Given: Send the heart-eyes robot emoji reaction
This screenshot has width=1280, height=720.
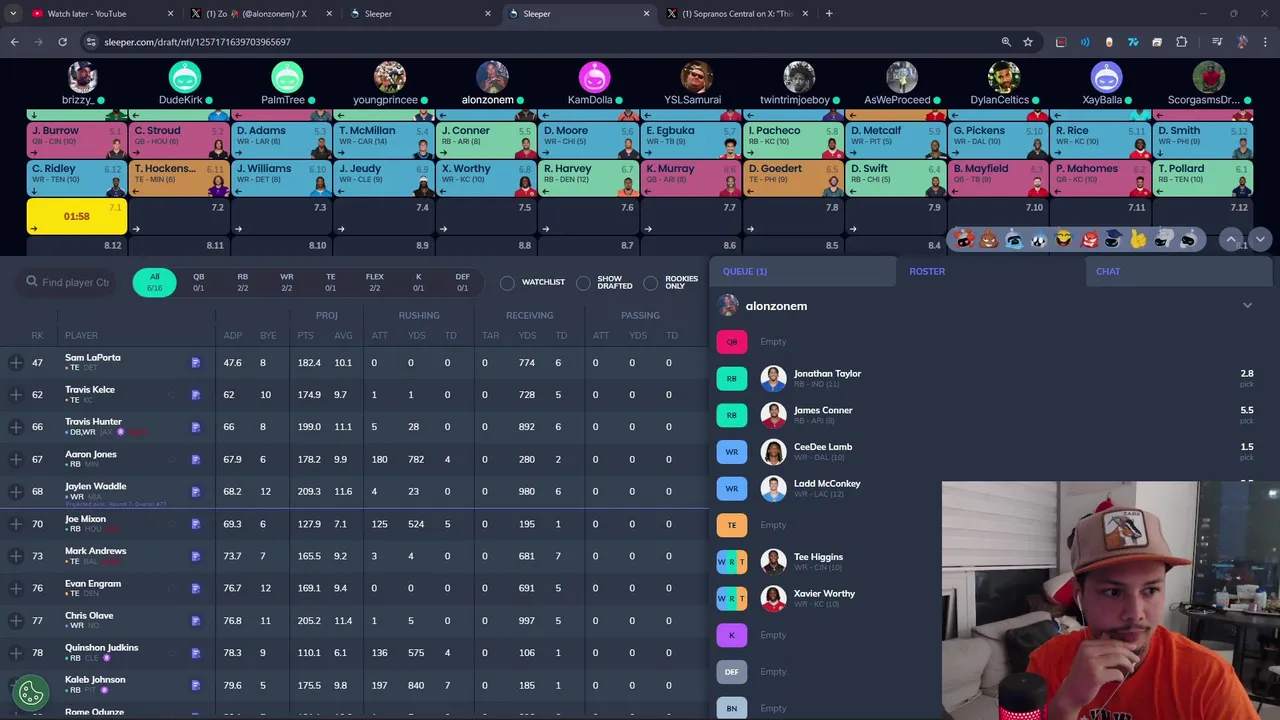Looking at the screenshot, I should point(964,240).
